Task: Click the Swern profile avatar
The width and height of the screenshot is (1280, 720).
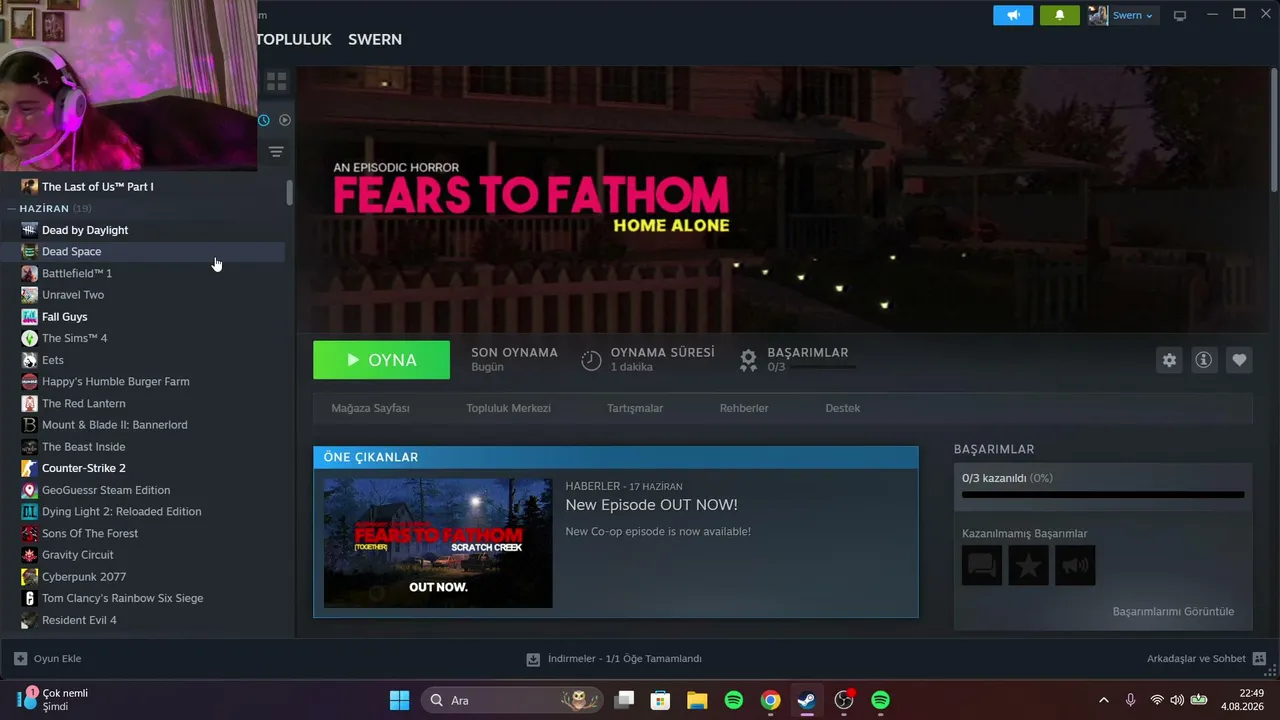Action: click(x=1098, y=15)
